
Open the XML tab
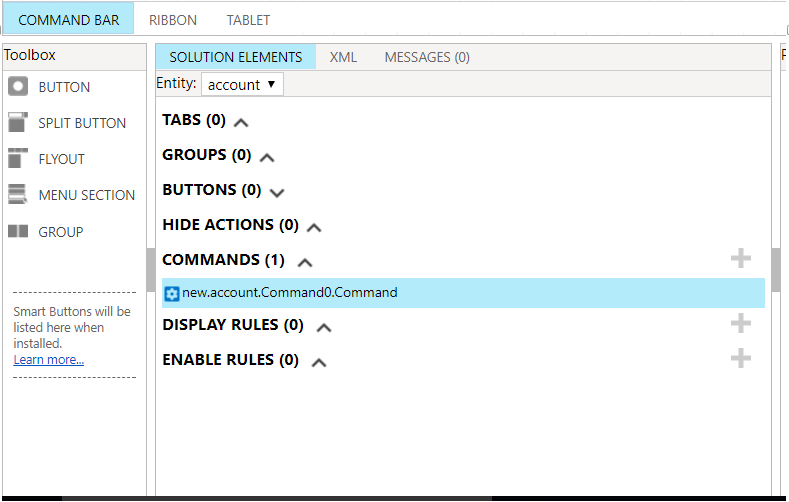point(343,57)
